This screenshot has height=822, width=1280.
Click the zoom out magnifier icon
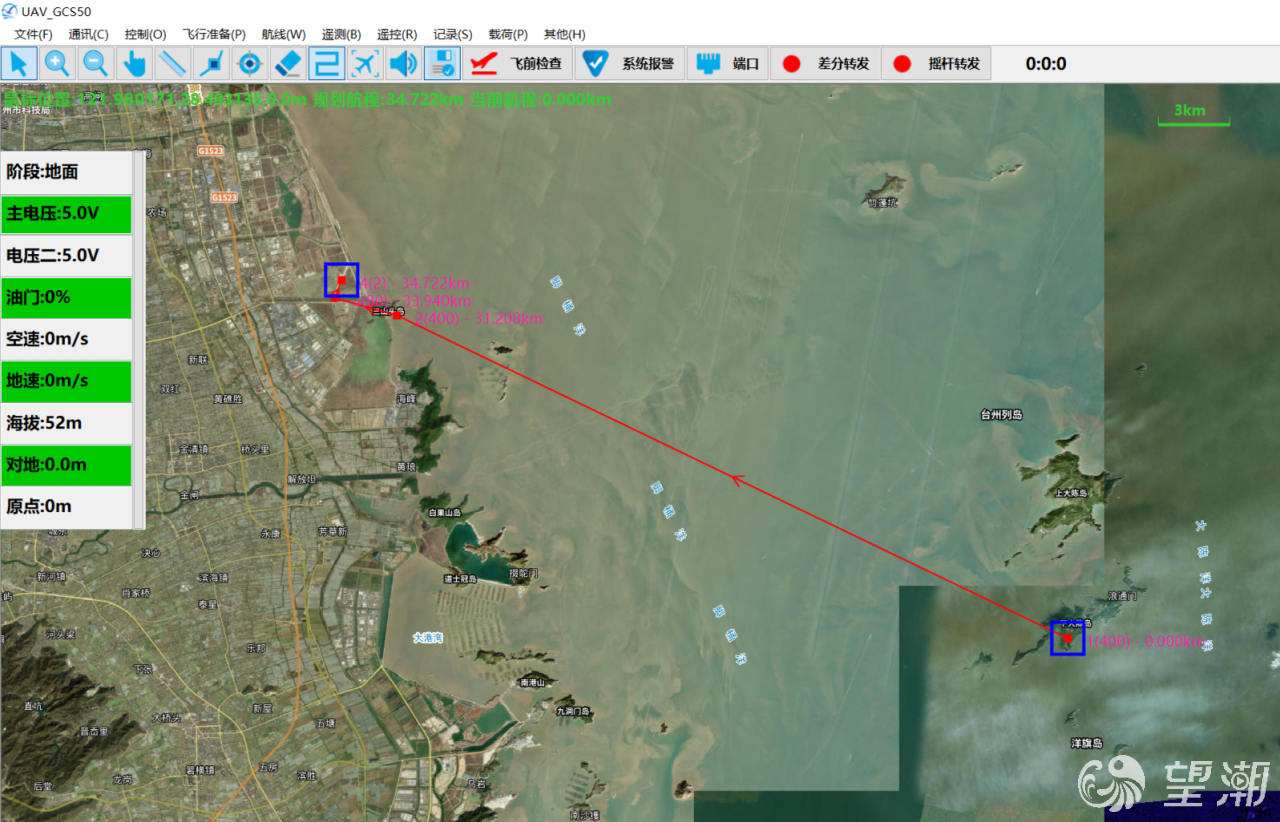95,64
